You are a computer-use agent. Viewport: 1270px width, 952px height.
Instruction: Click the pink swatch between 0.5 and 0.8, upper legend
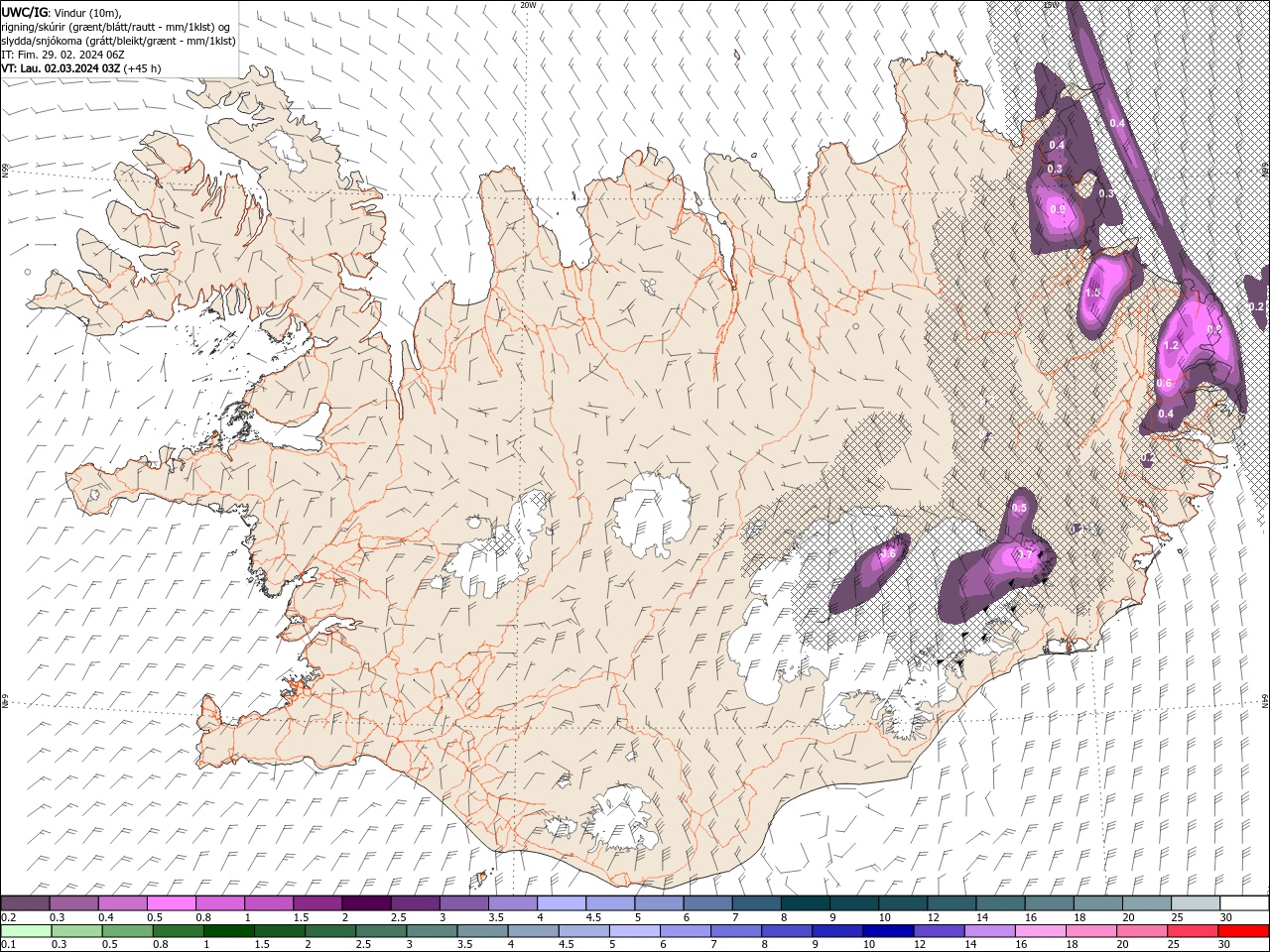172,903
